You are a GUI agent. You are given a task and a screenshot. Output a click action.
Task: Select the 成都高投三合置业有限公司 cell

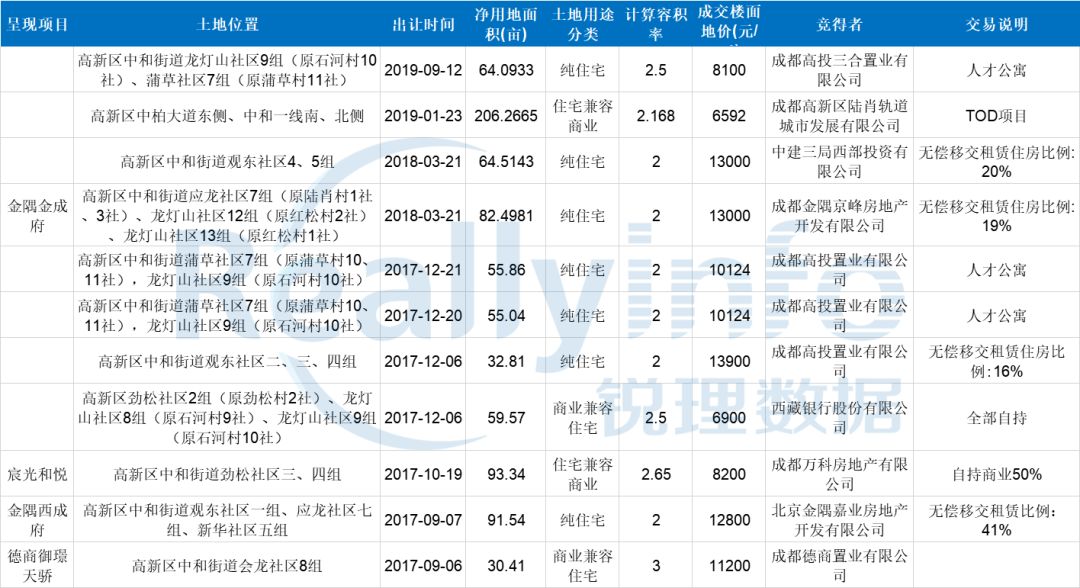[x=839, y=70]
